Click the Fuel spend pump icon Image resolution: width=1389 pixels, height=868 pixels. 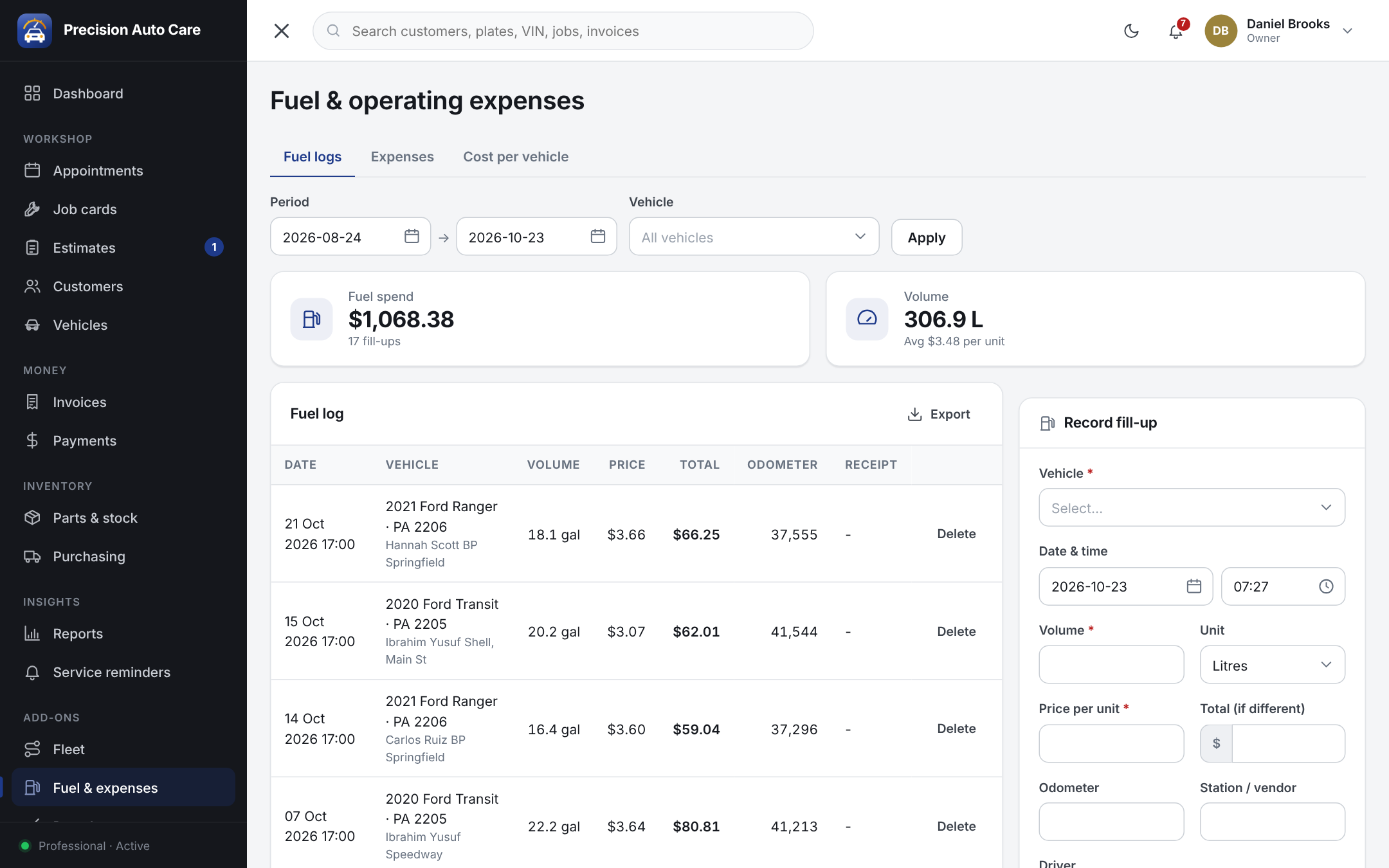click(x=311, y=319)
